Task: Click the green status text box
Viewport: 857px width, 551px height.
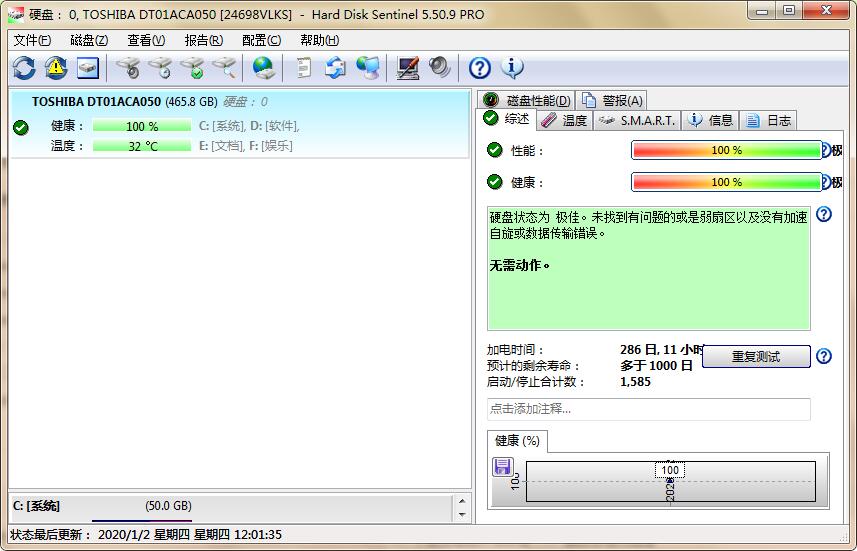Action: click(x=649, y=268)
